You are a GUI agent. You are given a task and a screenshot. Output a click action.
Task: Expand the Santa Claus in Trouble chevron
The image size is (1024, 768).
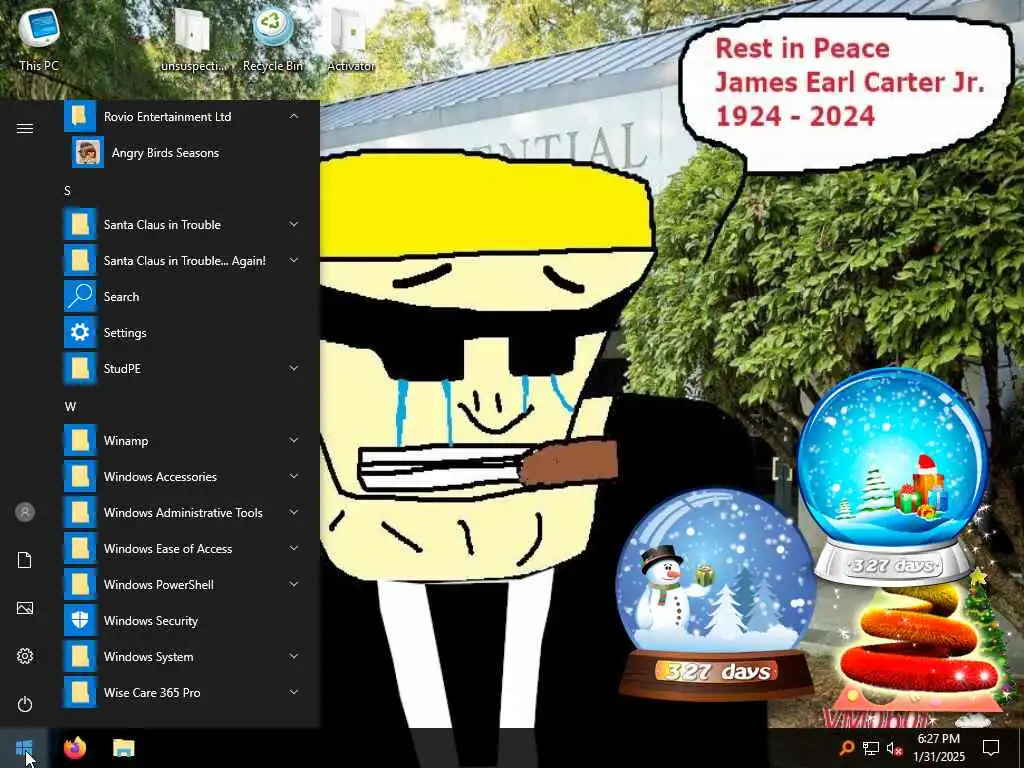[x=294, y=224]
